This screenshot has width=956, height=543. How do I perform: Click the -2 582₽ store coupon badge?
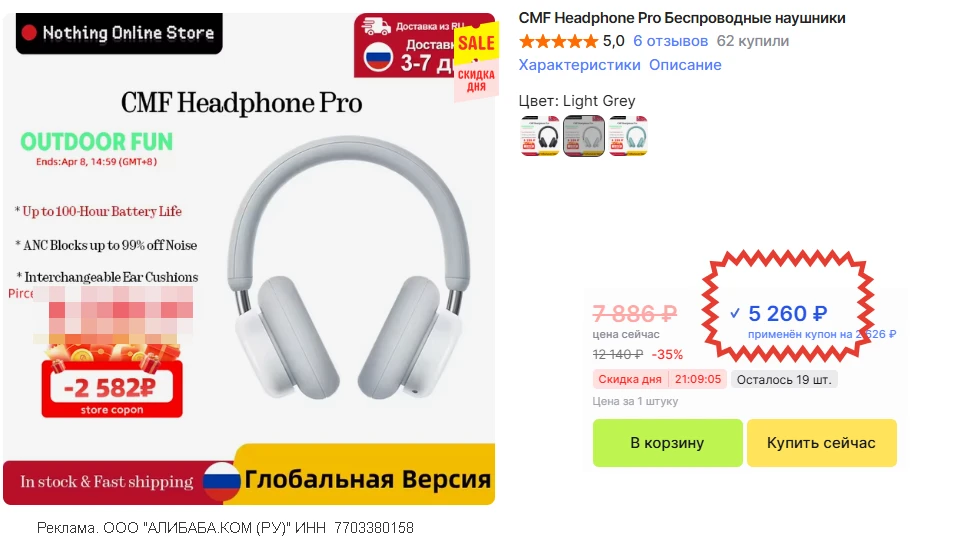112,389
